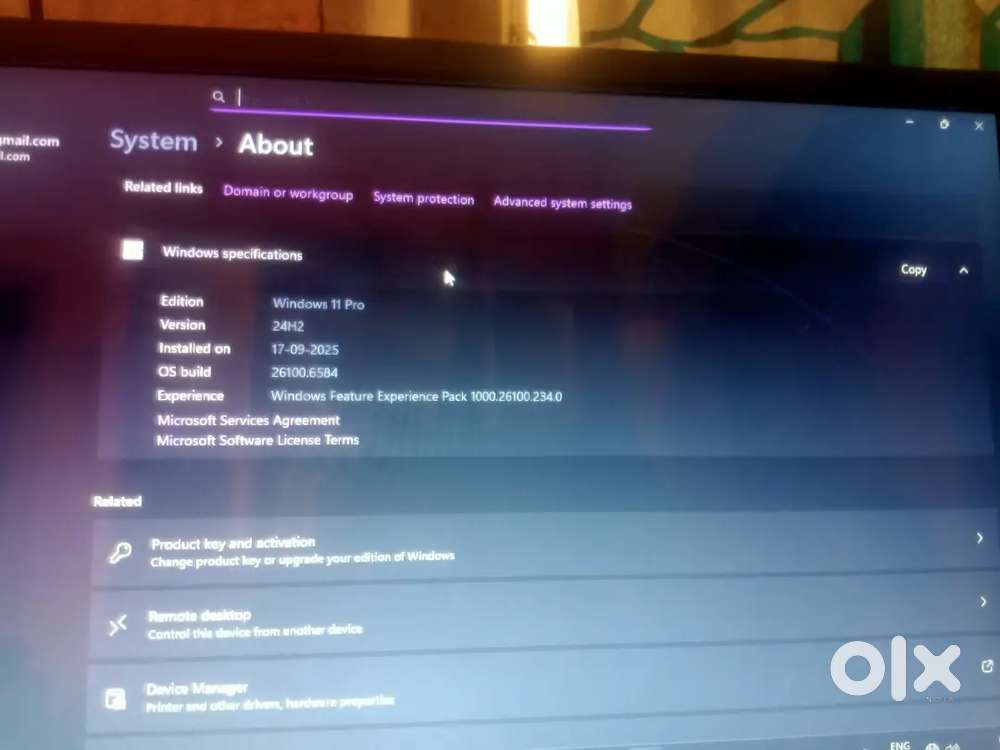Go back to System in breadcrumb
The image size is (1000, 750).
(153, 141)
